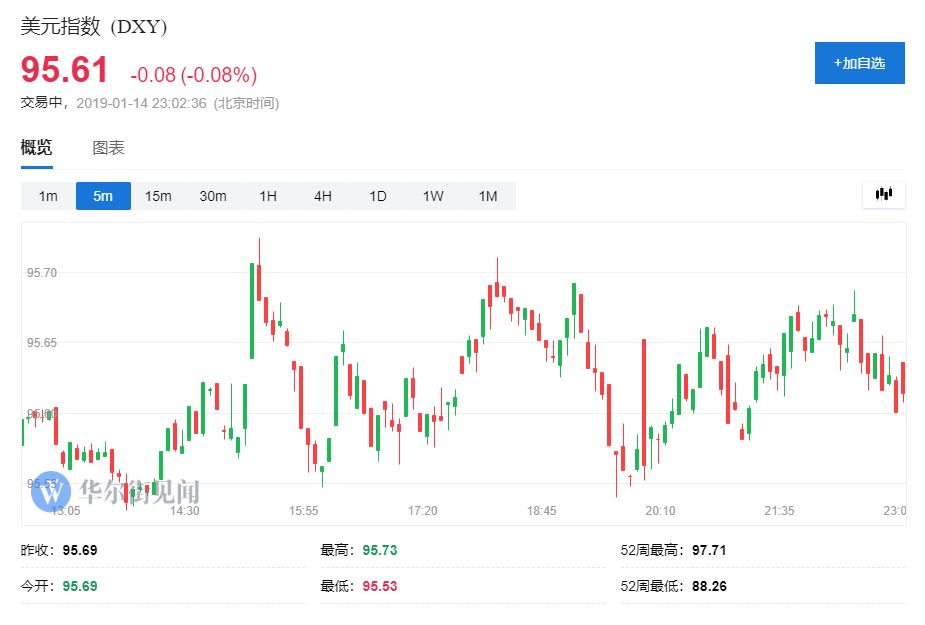
Task: Click the candlestick chart type icon
Action: click(883, 194)
